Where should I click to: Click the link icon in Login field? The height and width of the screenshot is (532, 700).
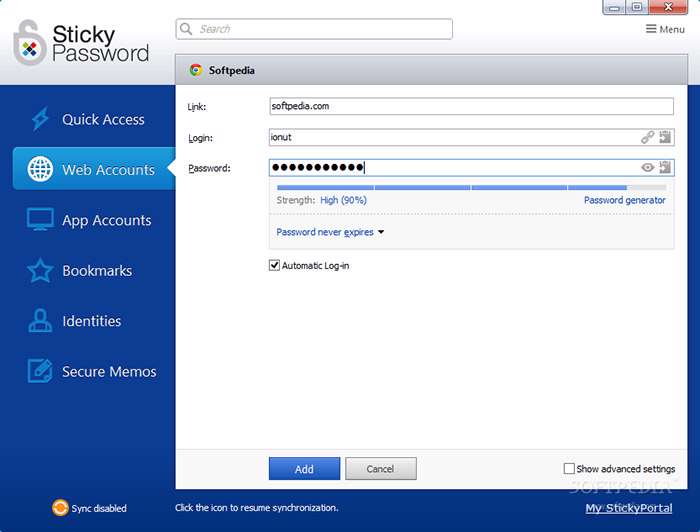tap(647, 138)
